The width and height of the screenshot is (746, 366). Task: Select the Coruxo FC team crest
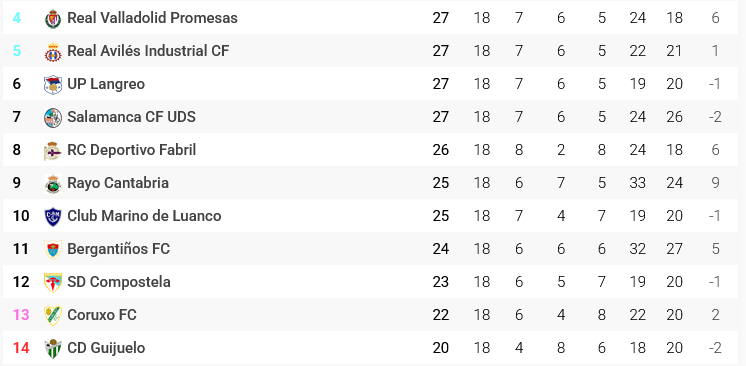click(x=53, y=316)
